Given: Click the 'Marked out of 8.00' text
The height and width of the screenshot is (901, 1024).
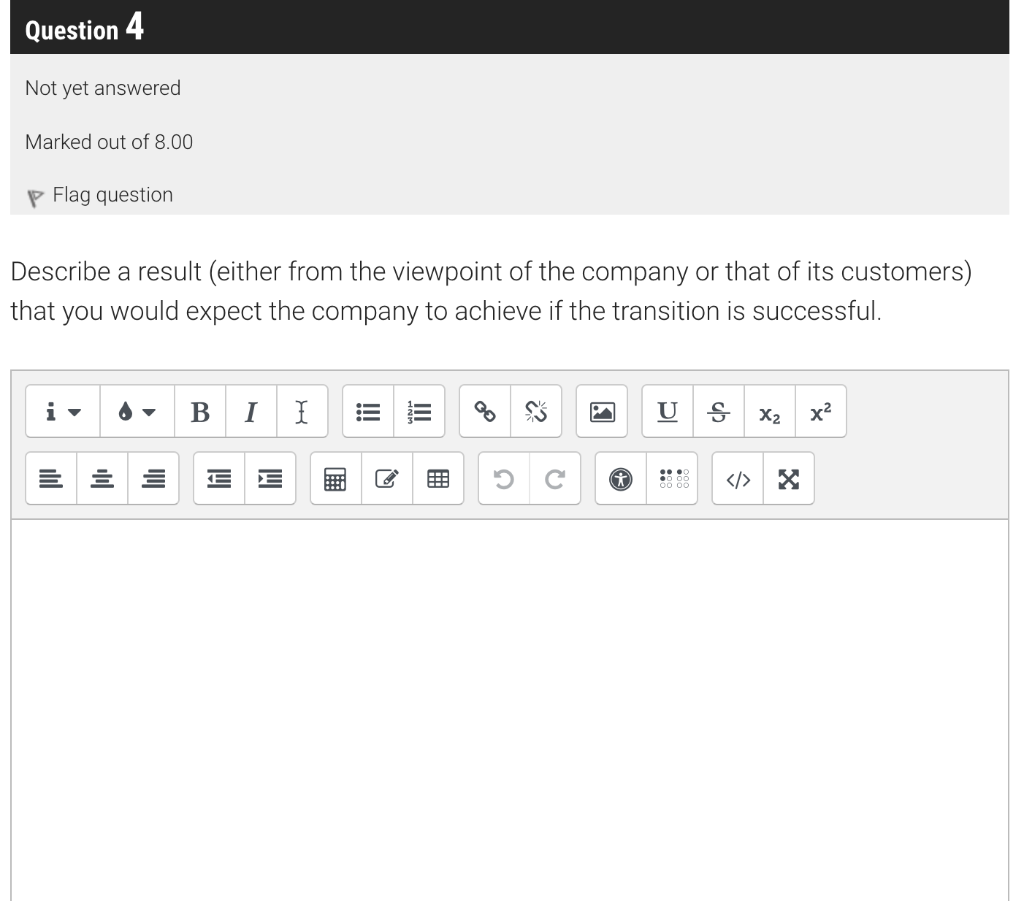Looking at the screenshot, I should click(109, 142).
